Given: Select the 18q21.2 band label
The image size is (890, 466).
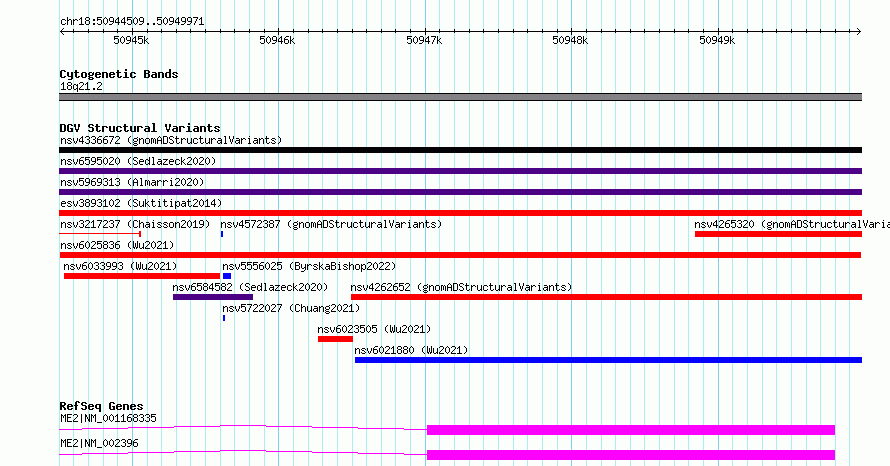Looking at the screenshot, I should point(81,86).
